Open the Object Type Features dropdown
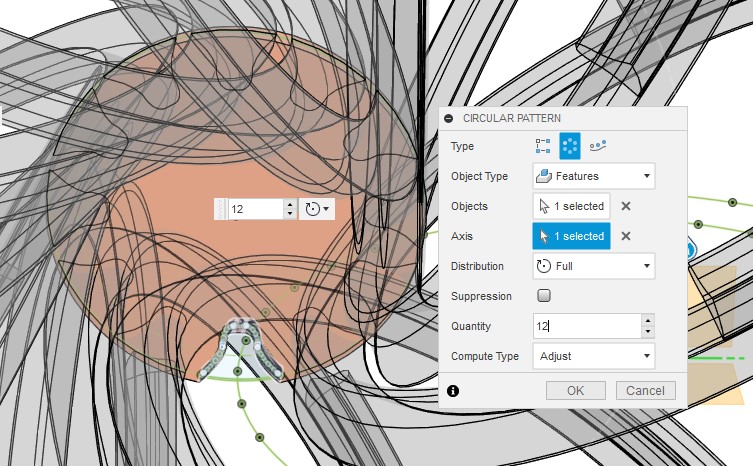Viewport: 753px width, 466px height. (x=593, y=176)
